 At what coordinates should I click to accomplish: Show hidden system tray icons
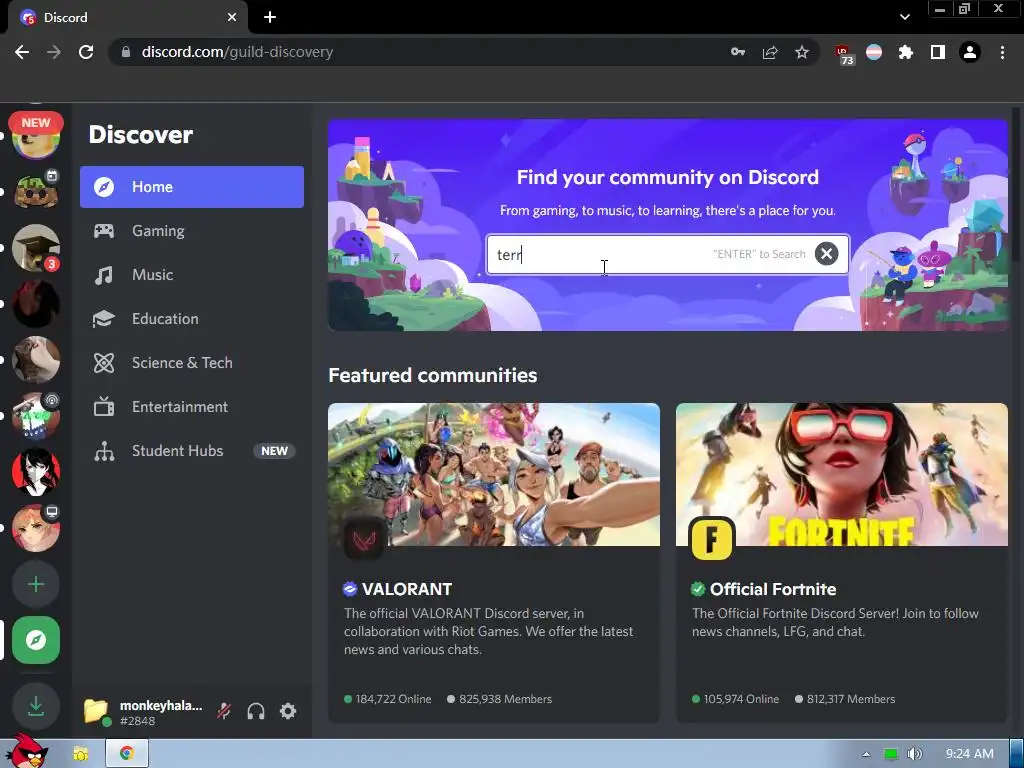866,754
